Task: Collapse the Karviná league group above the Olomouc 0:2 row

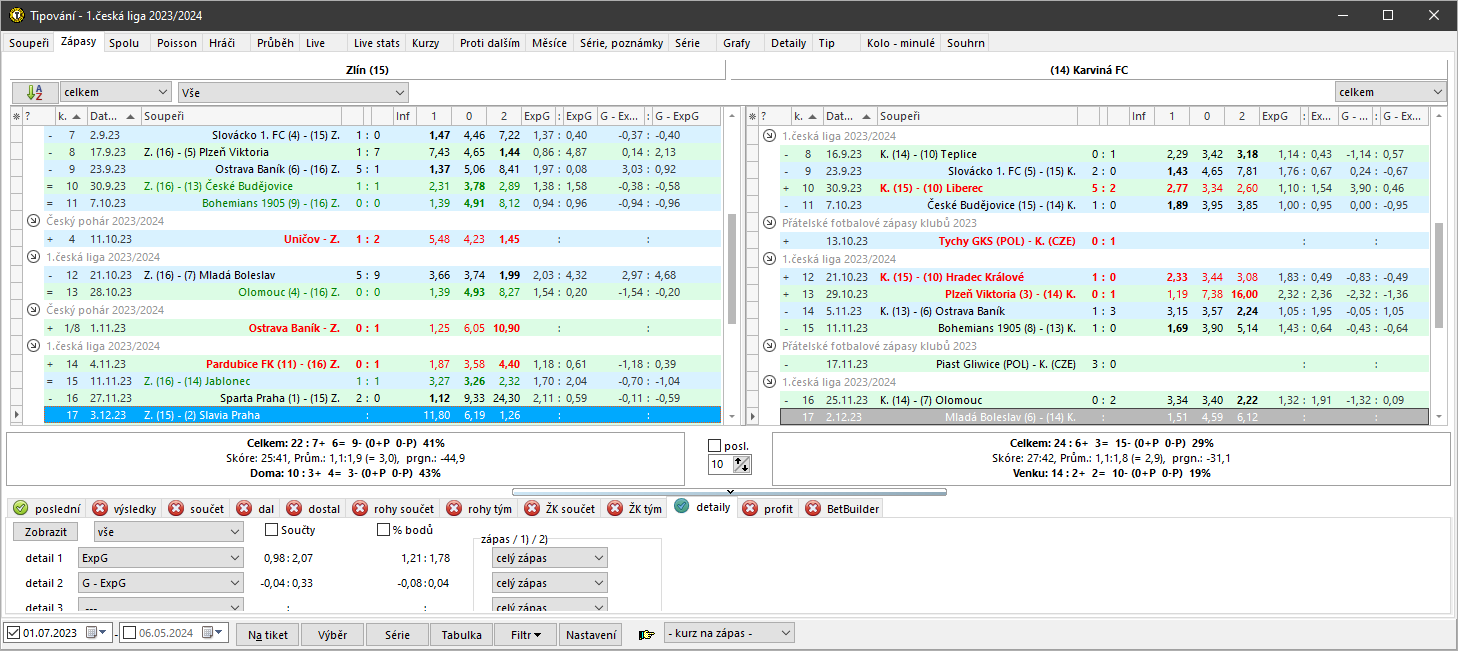Action: pyautogui.click(x=768, y=382)
